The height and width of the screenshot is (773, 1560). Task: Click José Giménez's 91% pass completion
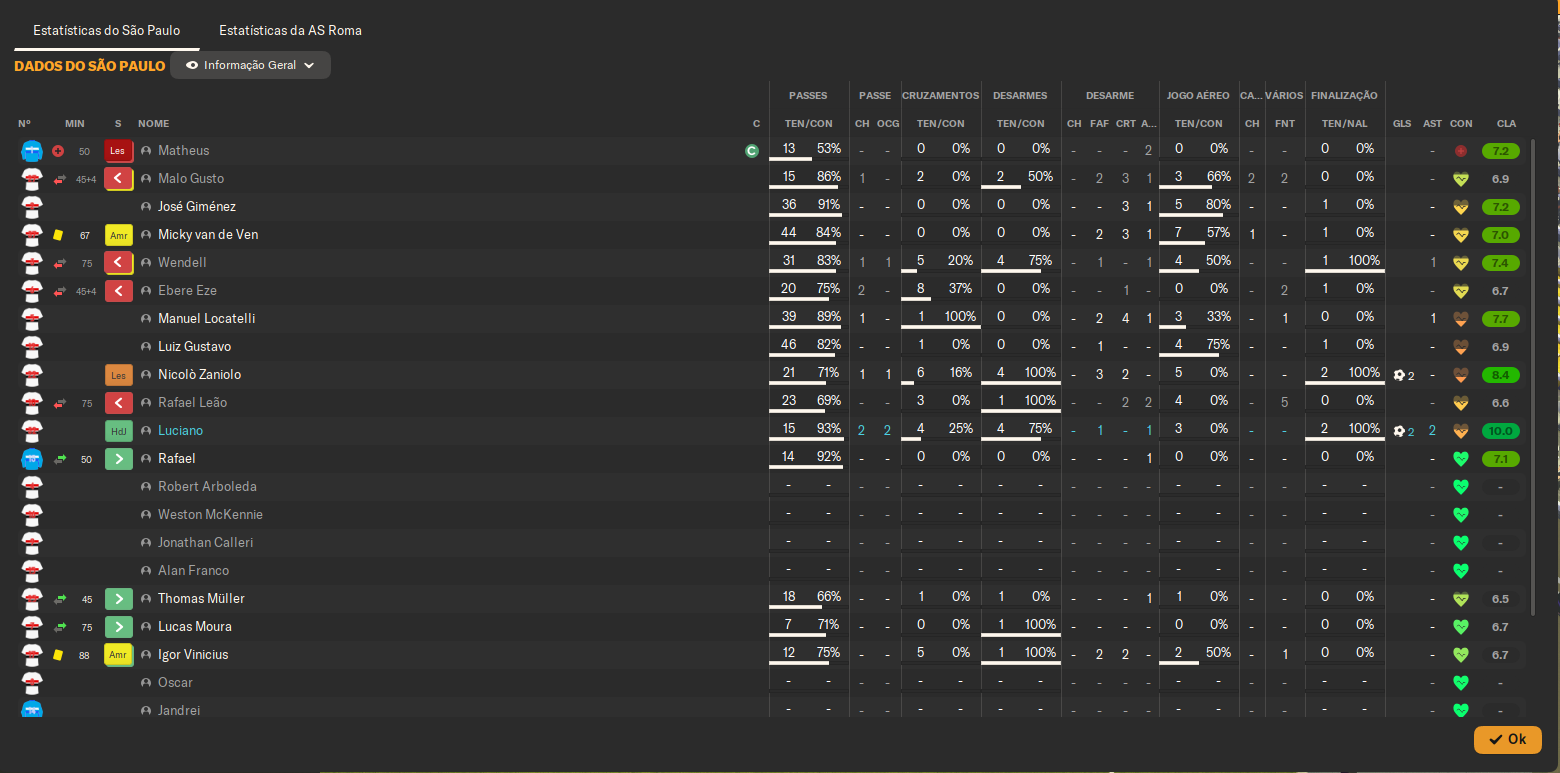click(828, 205)
